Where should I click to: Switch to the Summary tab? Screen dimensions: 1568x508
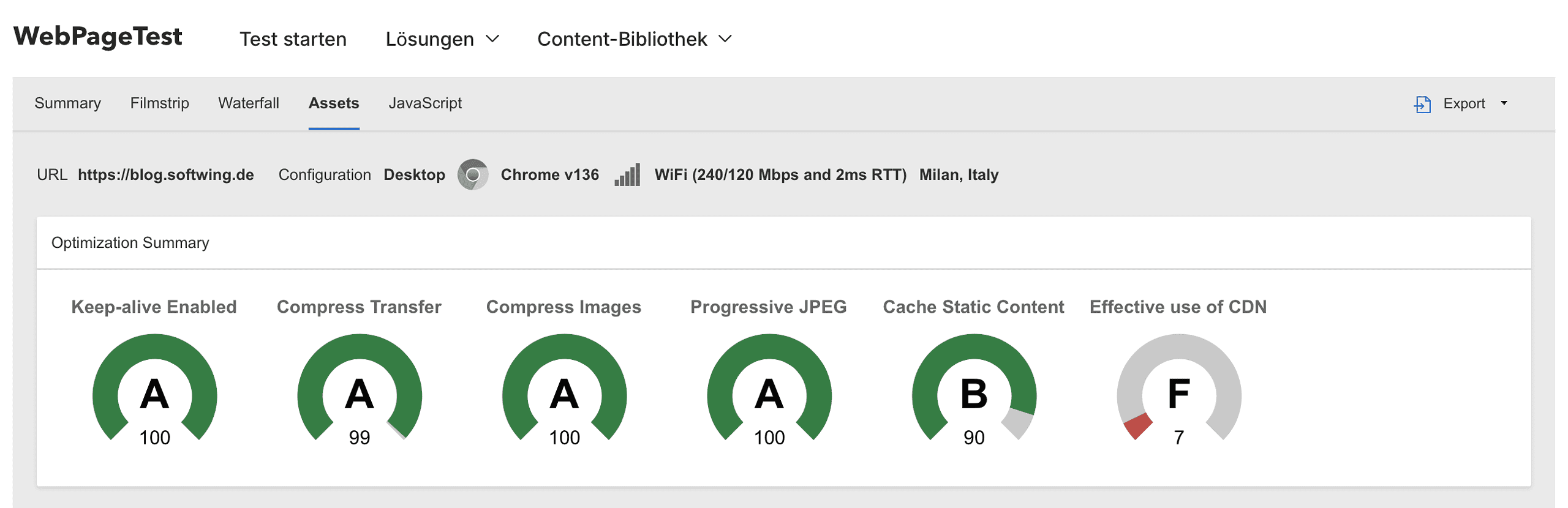[67, 103]
